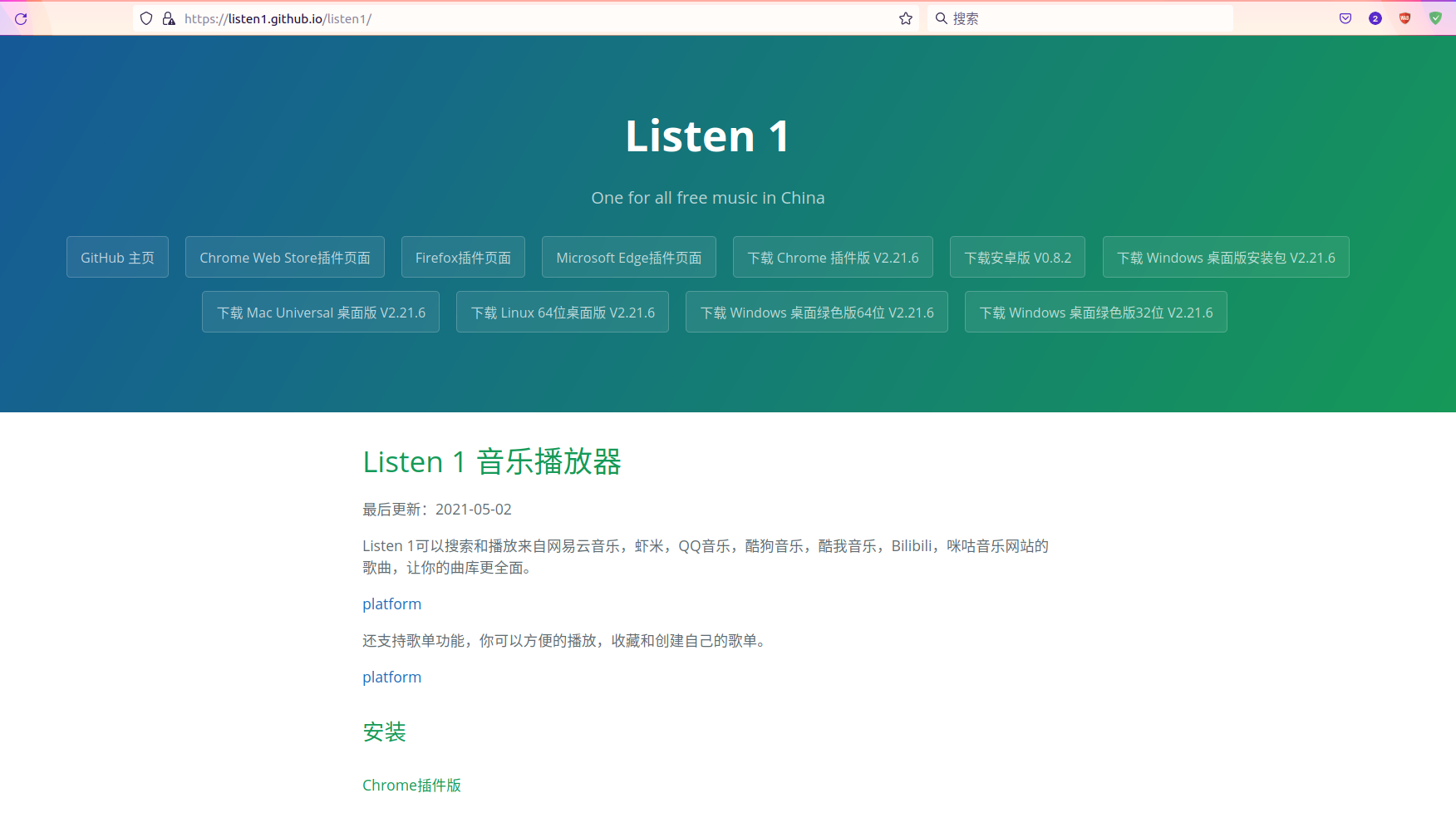Click the Chrome插件版 subheading

[411, 786]
